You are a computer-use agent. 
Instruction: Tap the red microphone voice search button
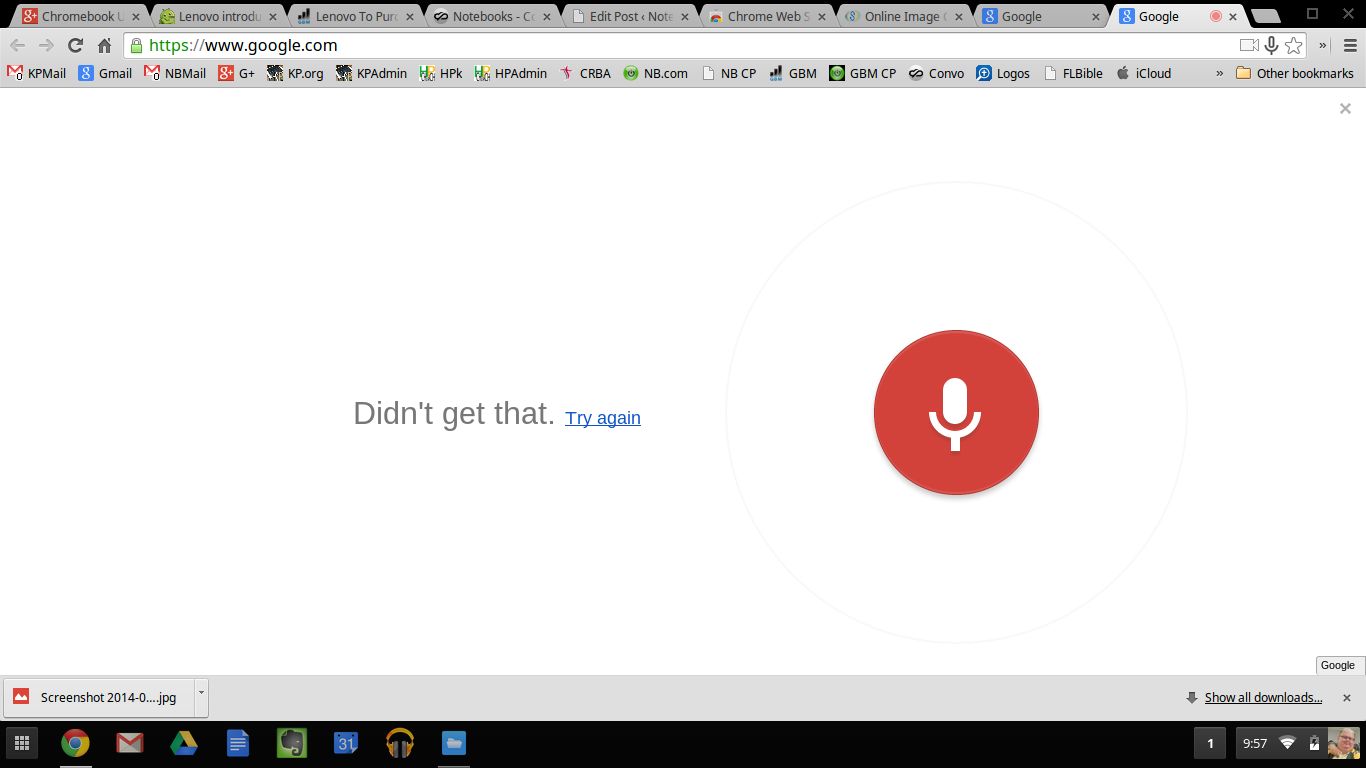[956, 412]
